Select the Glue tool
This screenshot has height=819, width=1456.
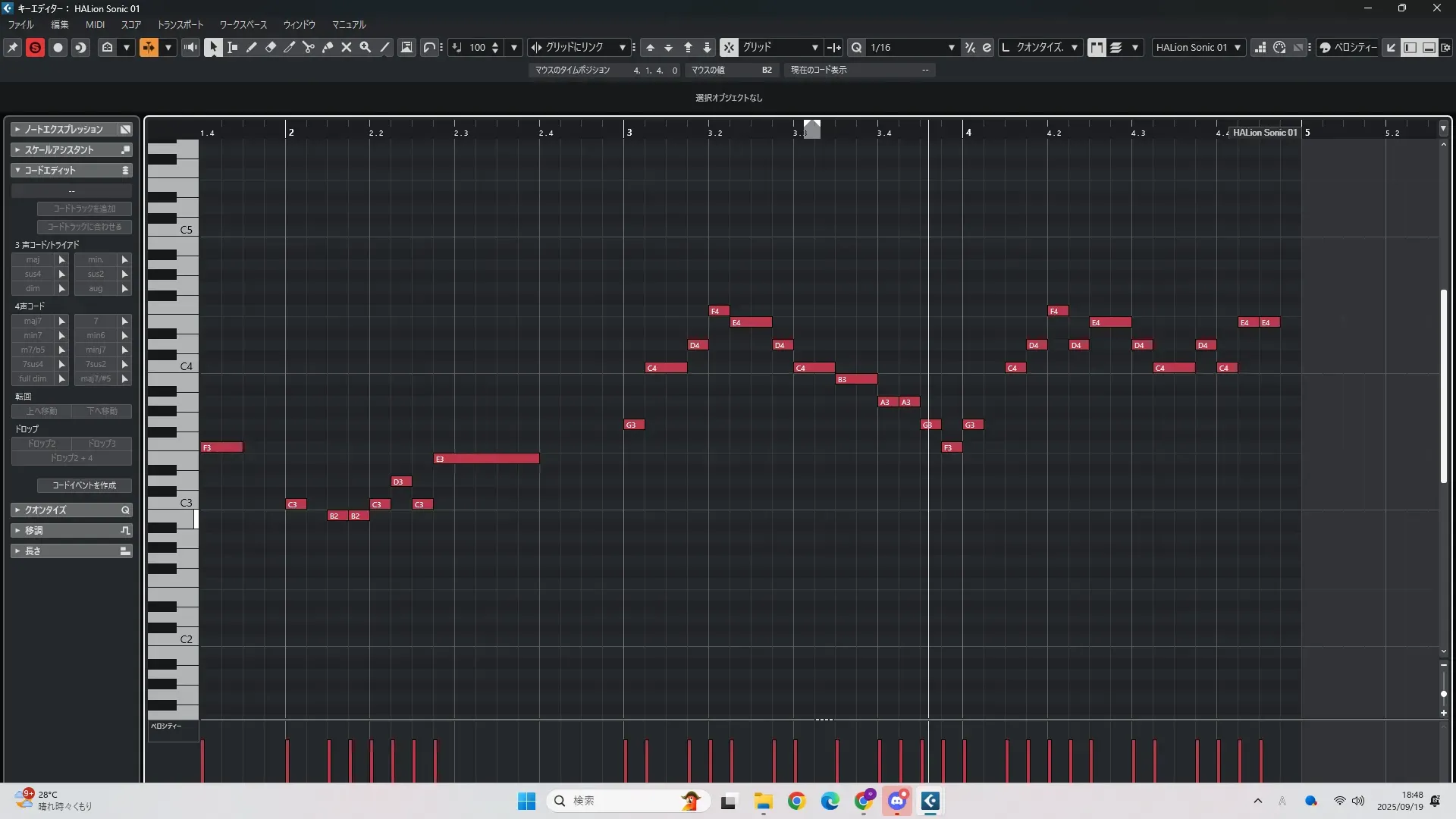tap(328, 47)
